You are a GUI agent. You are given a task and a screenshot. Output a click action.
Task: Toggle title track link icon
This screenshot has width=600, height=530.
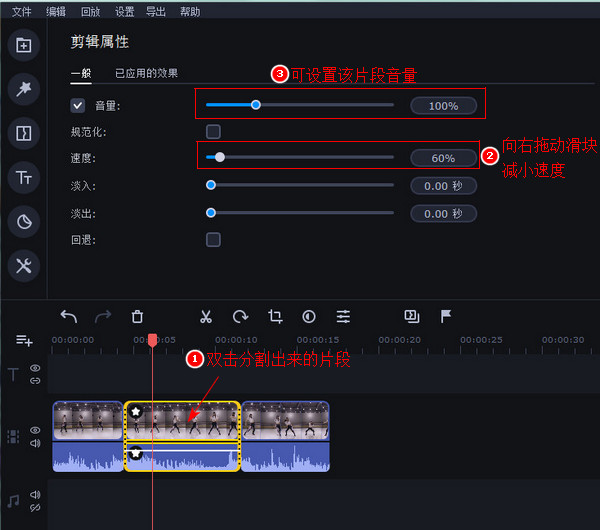pyautogui.click(x=35, y=381)
